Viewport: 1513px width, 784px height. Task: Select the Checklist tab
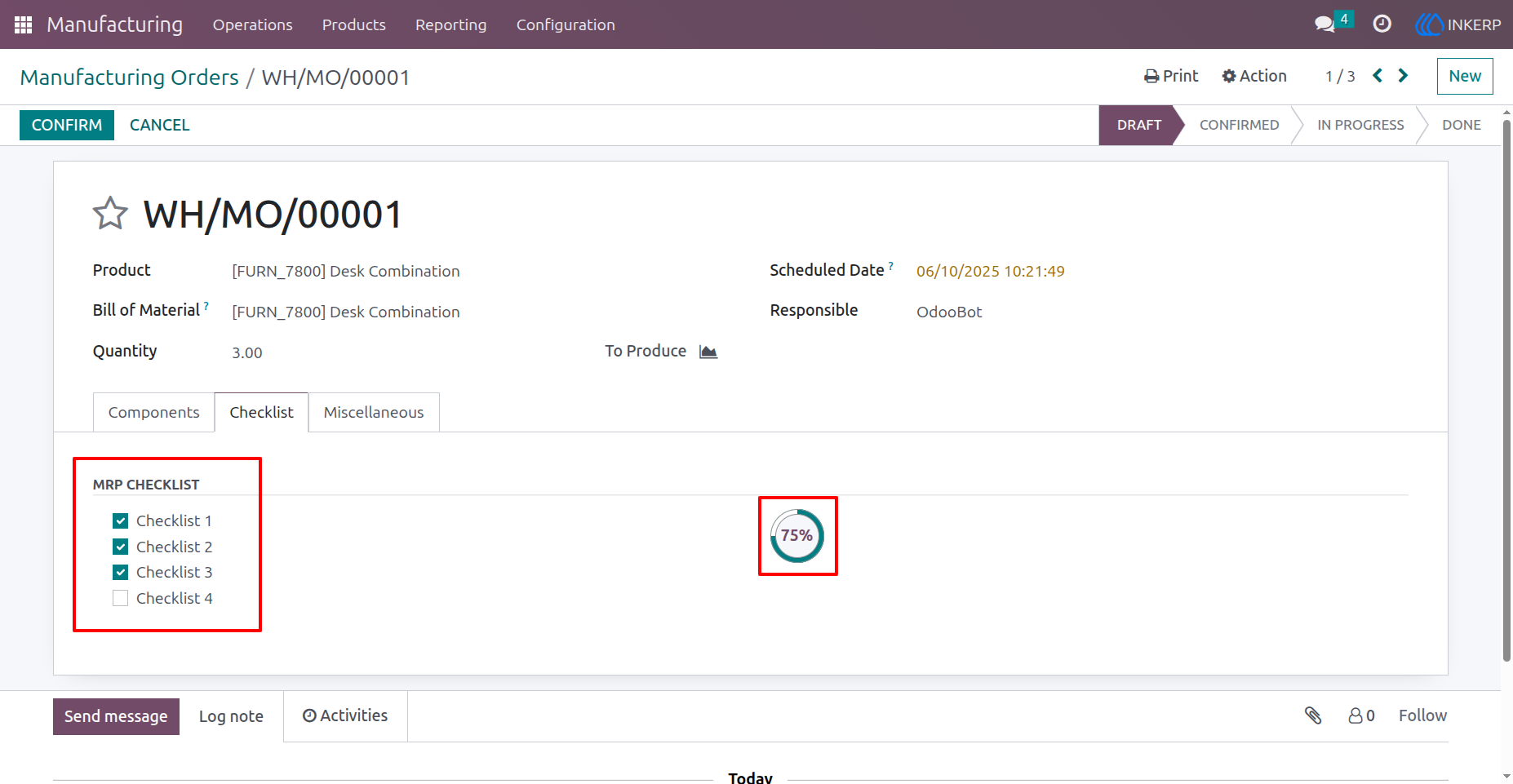pos(261,412)
